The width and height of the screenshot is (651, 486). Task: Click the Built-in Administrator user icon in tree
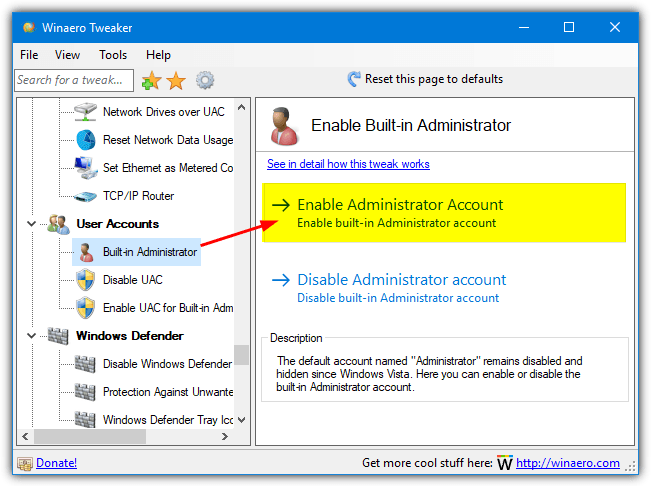click(86, 252)
